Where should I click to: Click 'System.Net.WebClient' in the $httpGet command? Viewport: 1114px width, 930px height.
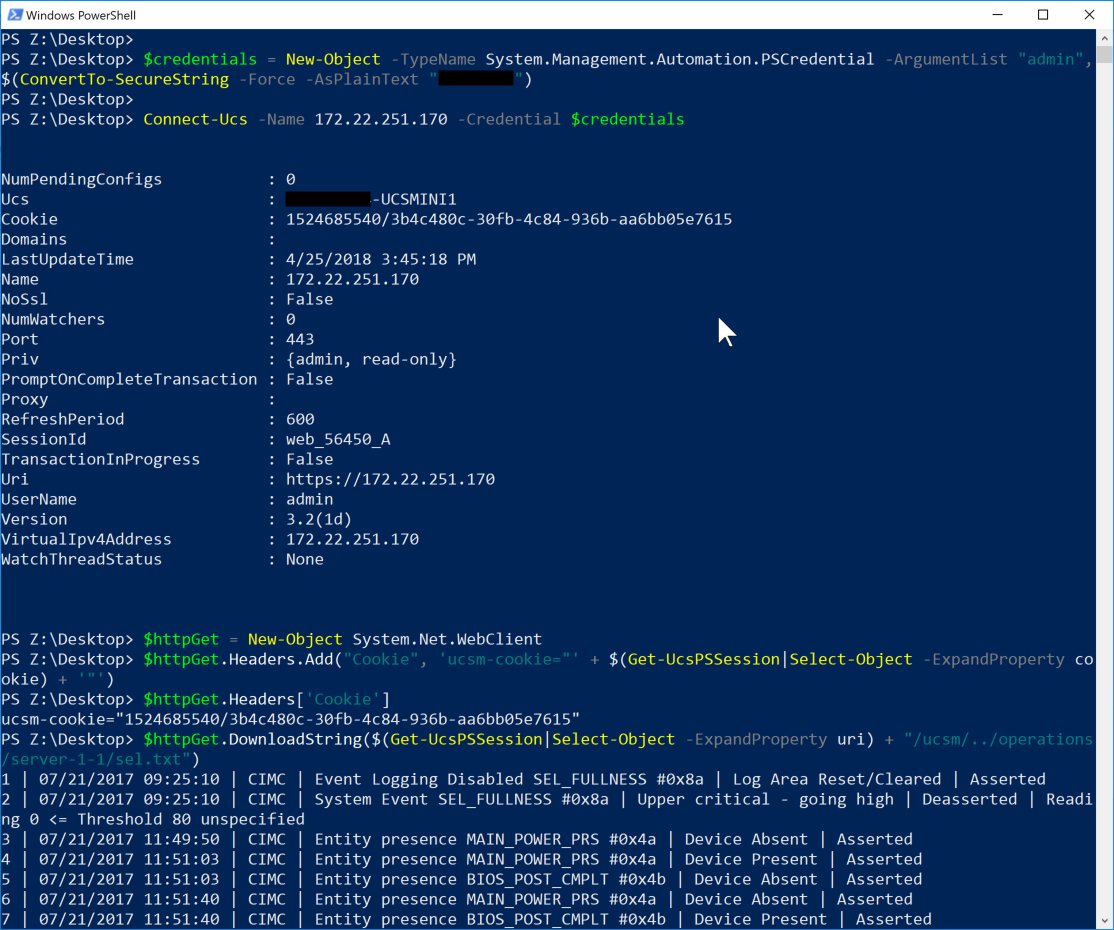click(447, 639)
